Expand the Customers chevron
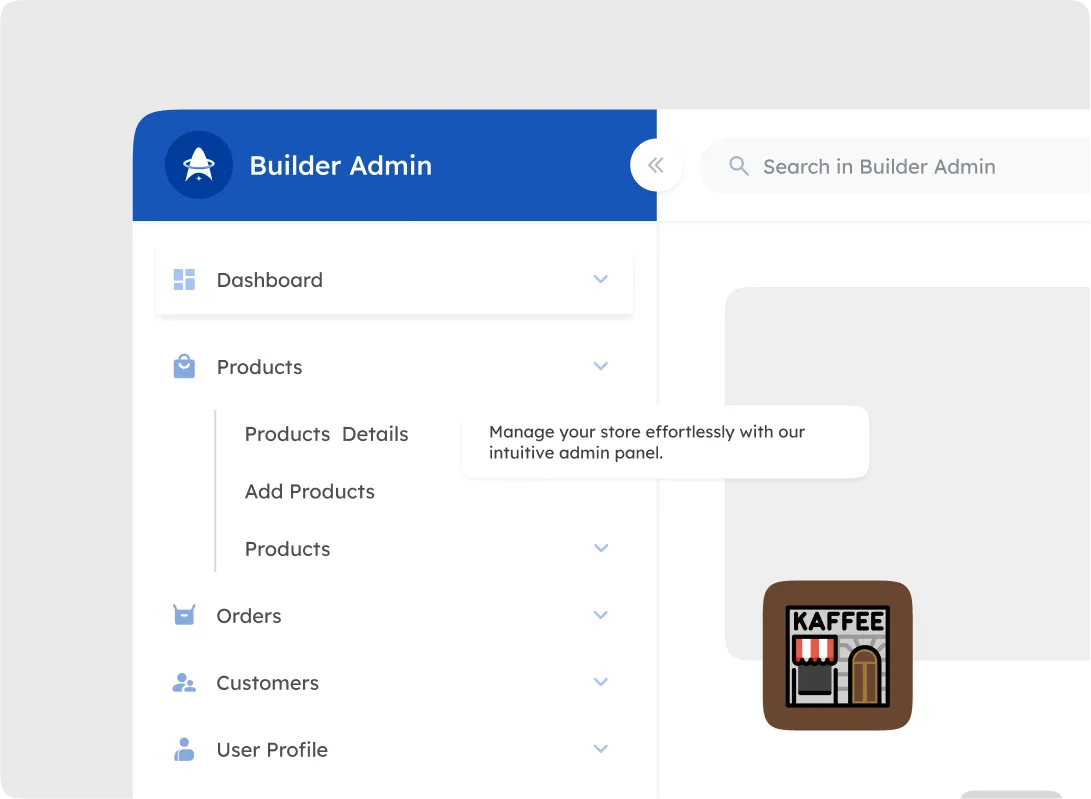This screenshot has width=1091, height=799. coord(600,681)
